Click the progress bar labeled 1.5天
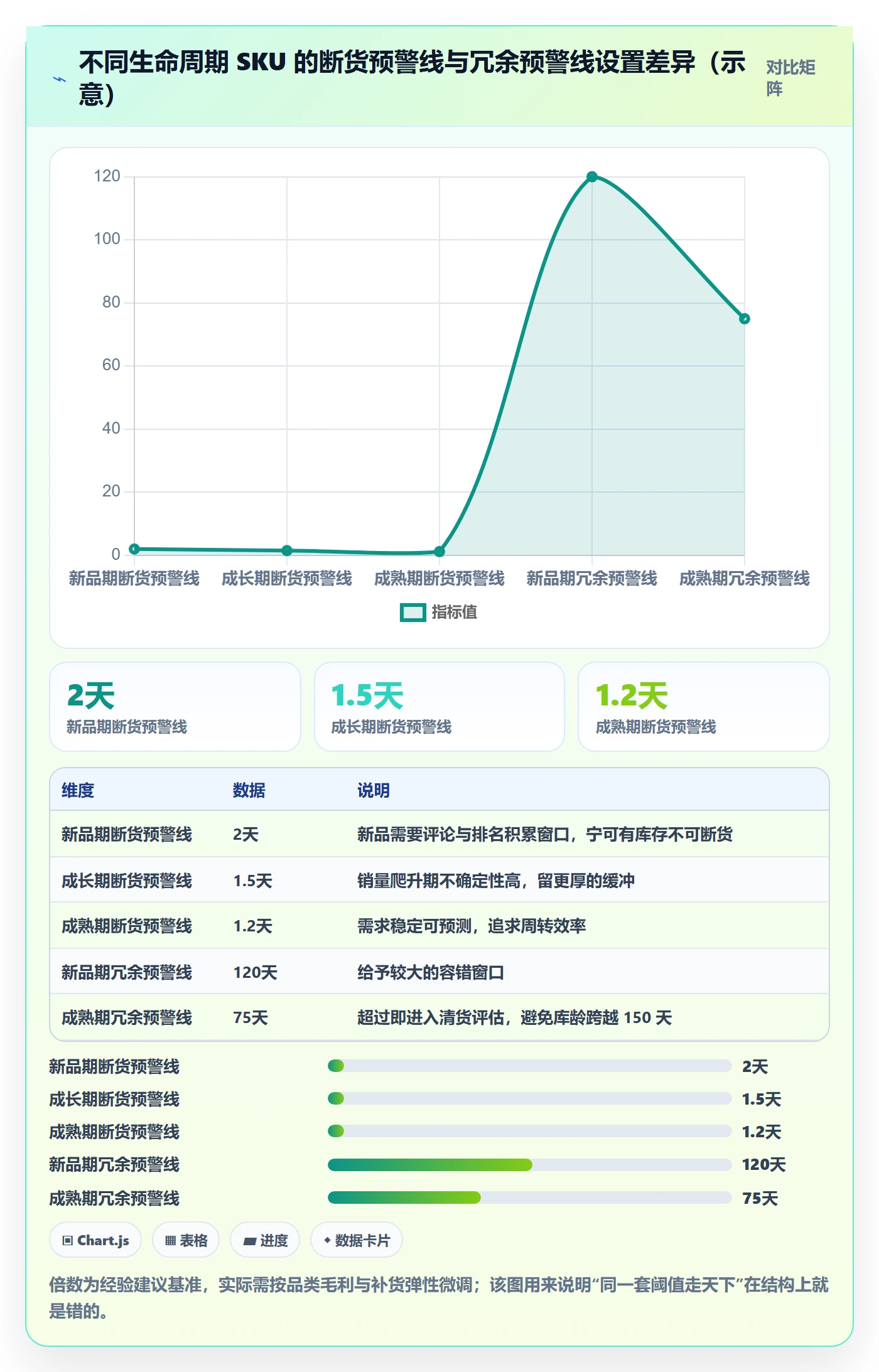 [x=529, y=1098]
